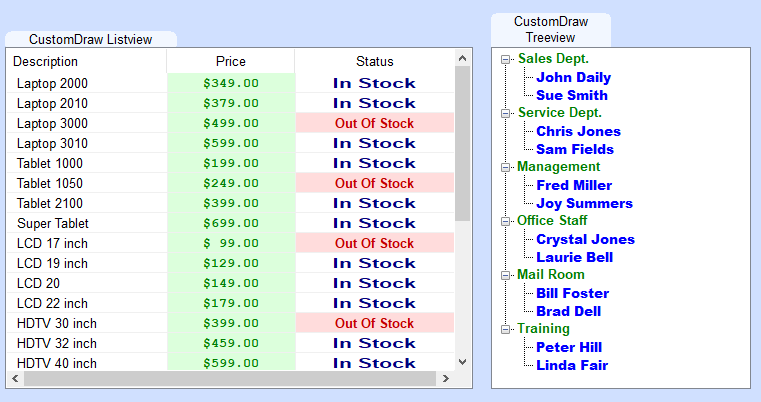Image resolution: width=761 pixels, height=402 pixels.
Task: Select the Laptop 3000 row
Action: click(x=231, y=123)
